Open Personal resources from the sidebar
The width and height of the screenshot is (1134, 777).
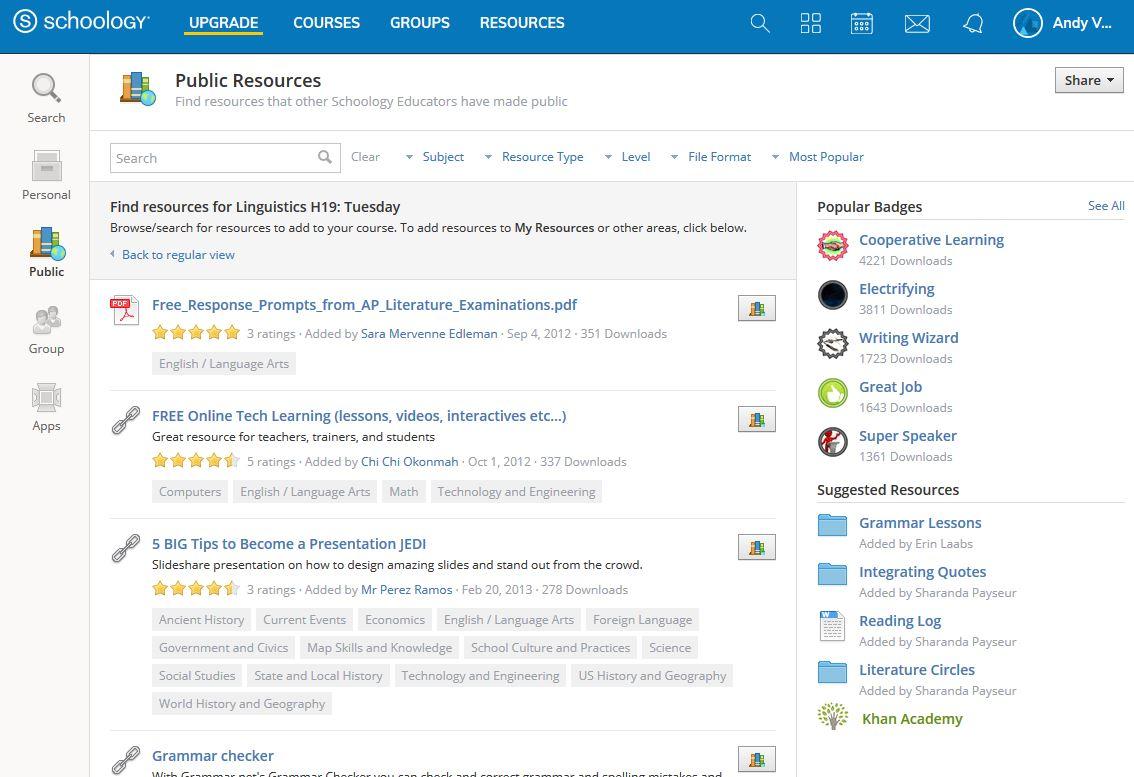pos(46,175)
